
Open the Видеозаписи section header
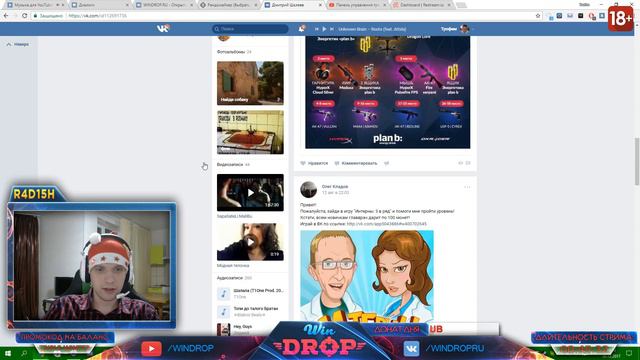click(233, 164)
